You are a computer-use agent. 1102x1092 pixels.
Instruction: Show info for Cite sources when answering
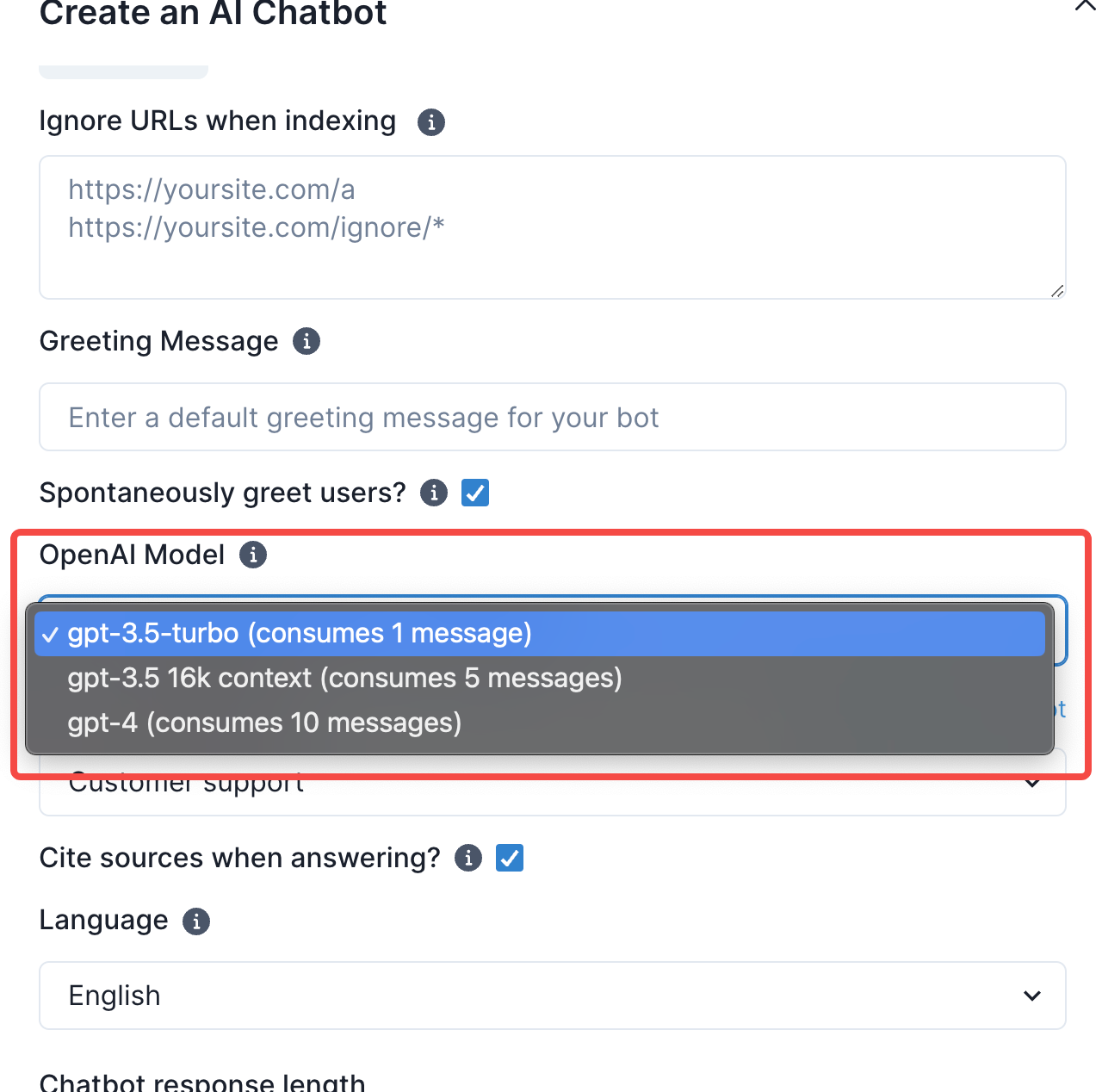click(x=468, y=859)
